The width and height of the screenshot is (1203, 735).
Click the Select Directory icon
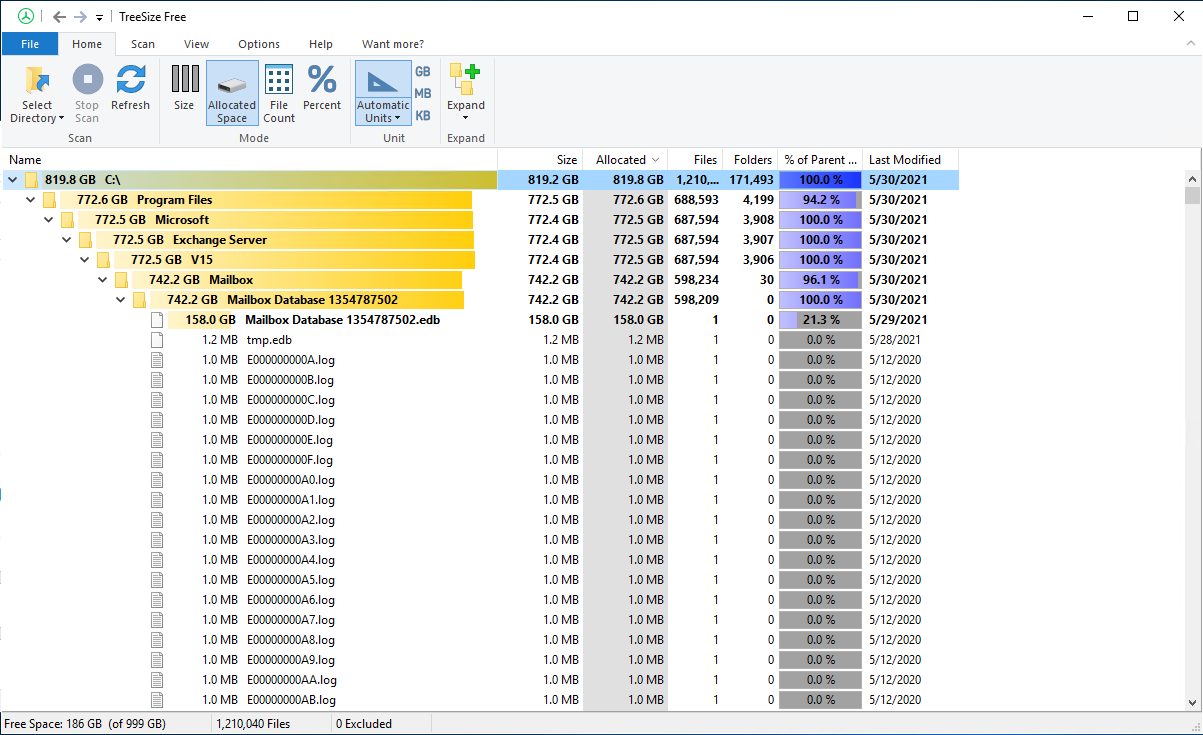click(x=37, y=80)
